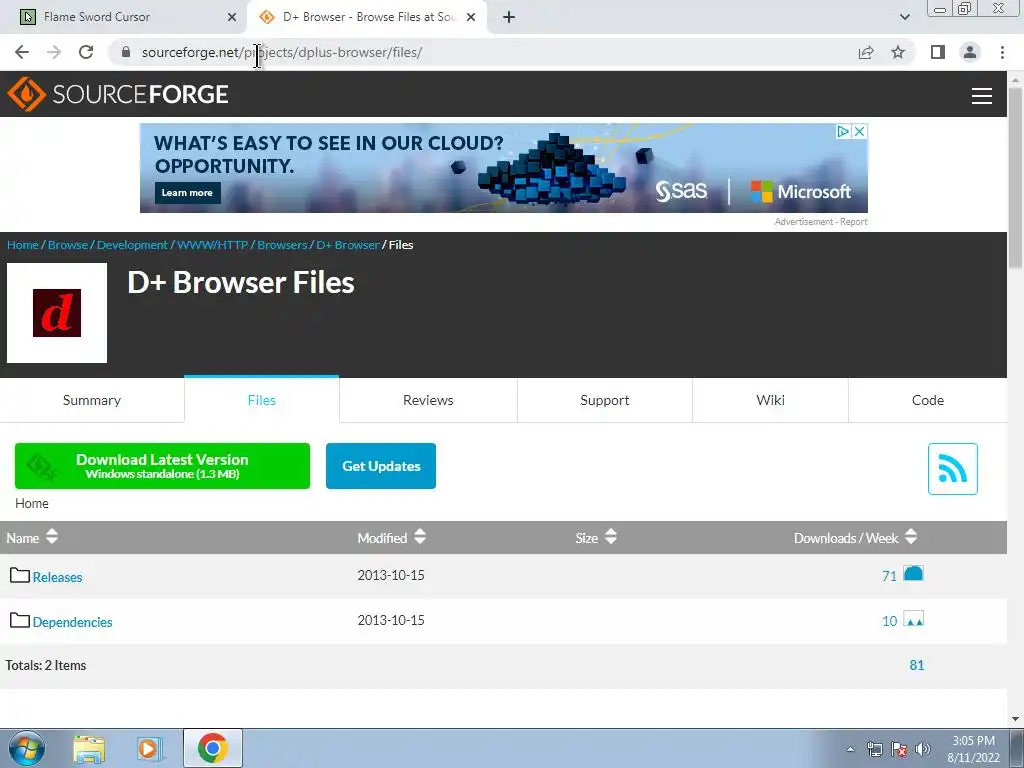Click the page vertical scrollbar thumb
Screen dimensions: 1024x768
point(1016,176)
